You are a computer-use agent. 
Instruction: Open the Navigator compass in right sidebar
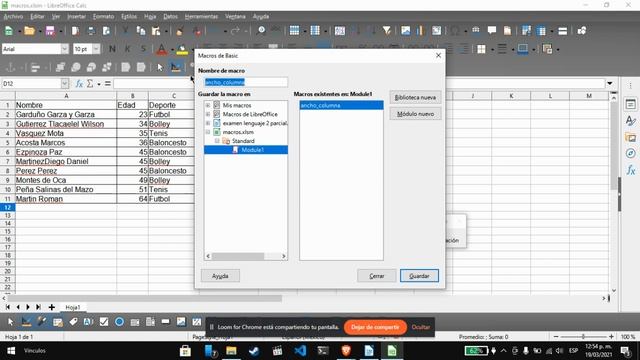[x=631, y=153]
